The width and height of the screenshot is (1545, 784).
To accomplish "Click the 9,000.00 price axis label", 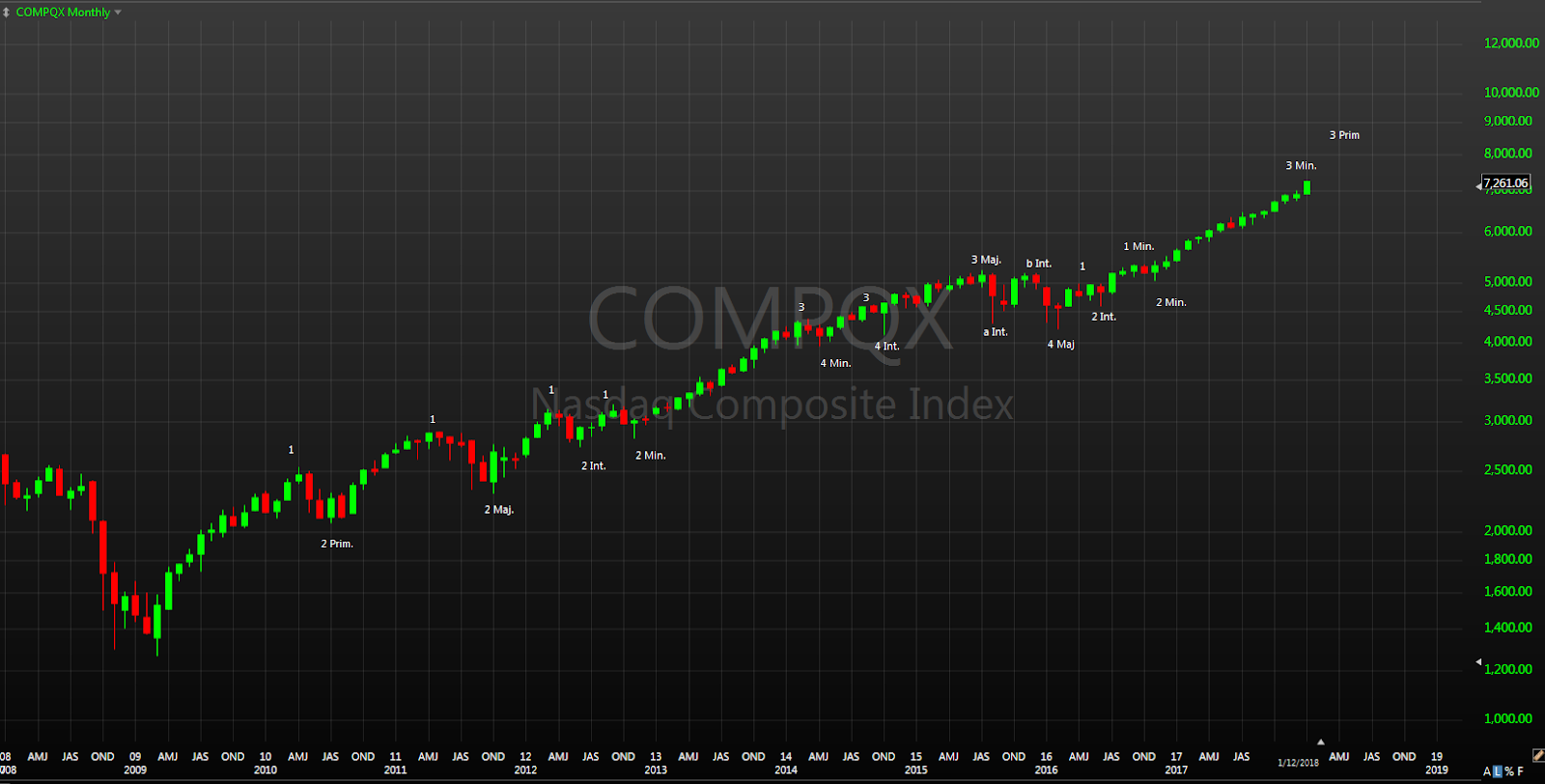I will pos(1508,122).
